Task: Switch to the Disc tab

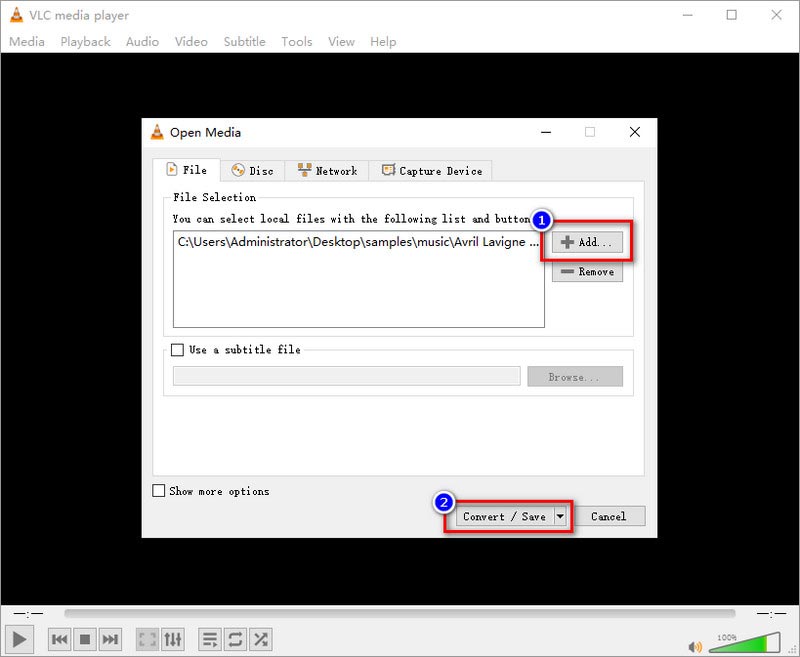Action: 252,171
